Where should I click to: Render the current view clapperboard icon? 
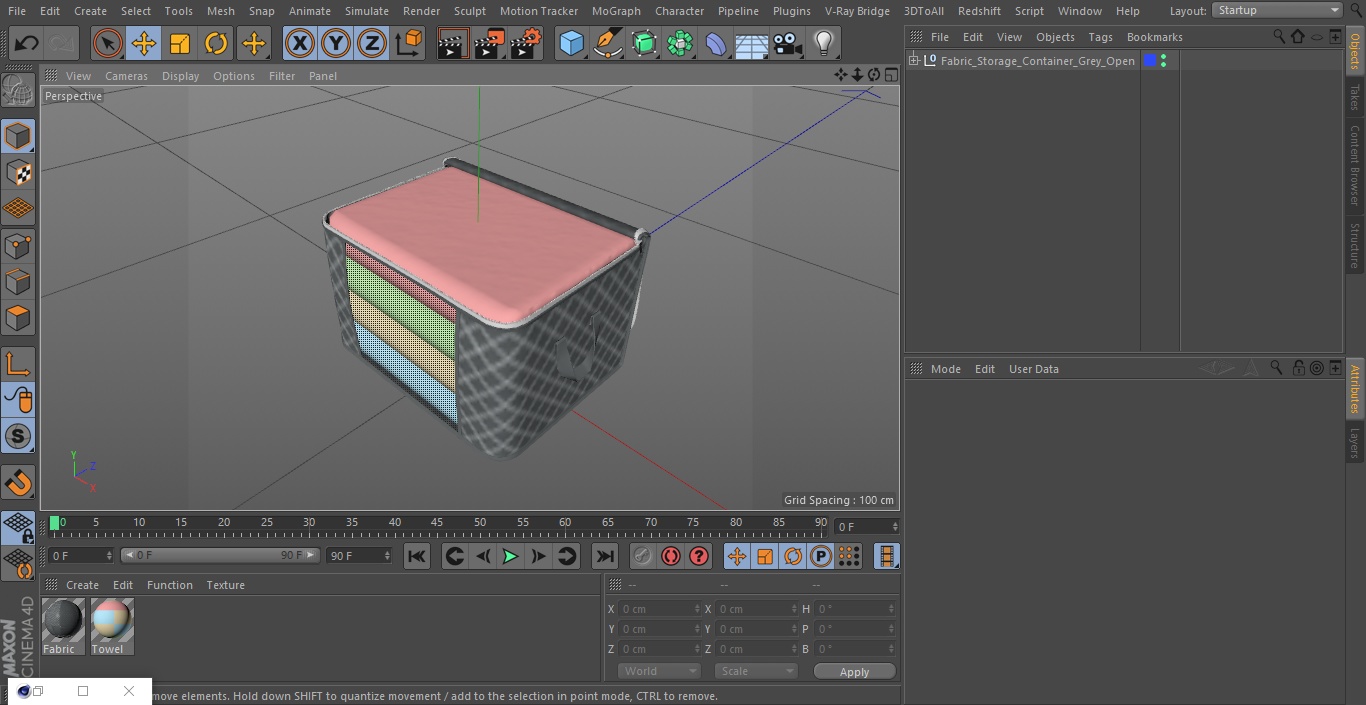coord(453,43)
